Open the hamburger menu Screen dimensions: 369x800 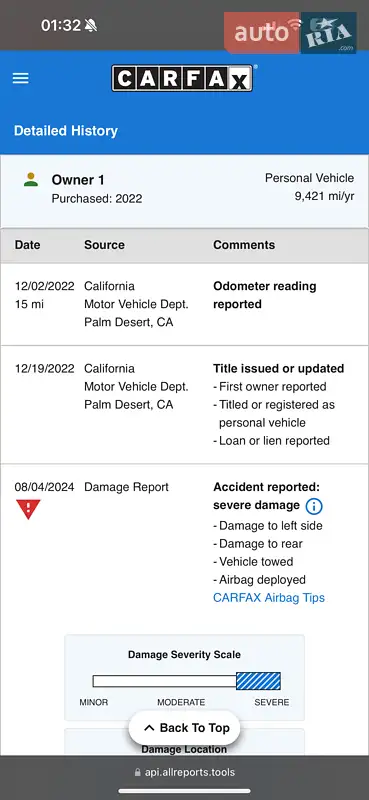point(20,79)
